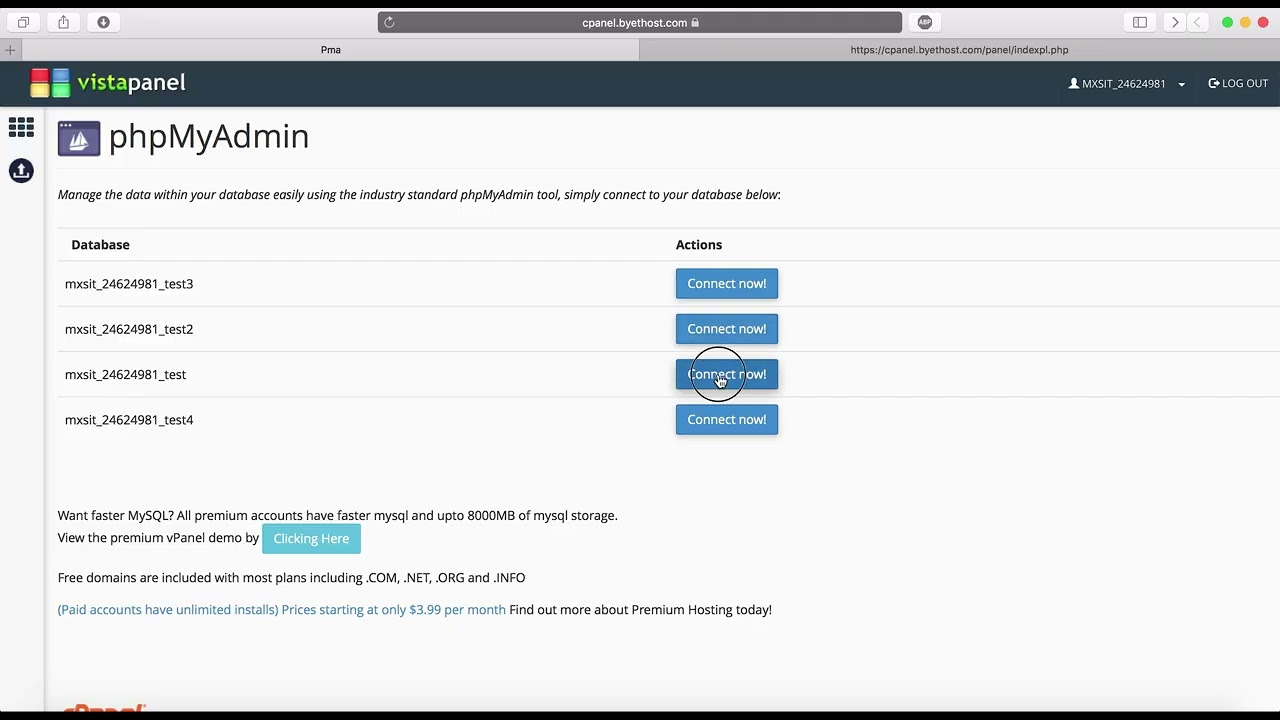Click the cpanel.byethost.com address bar

(x=640, y=22)
